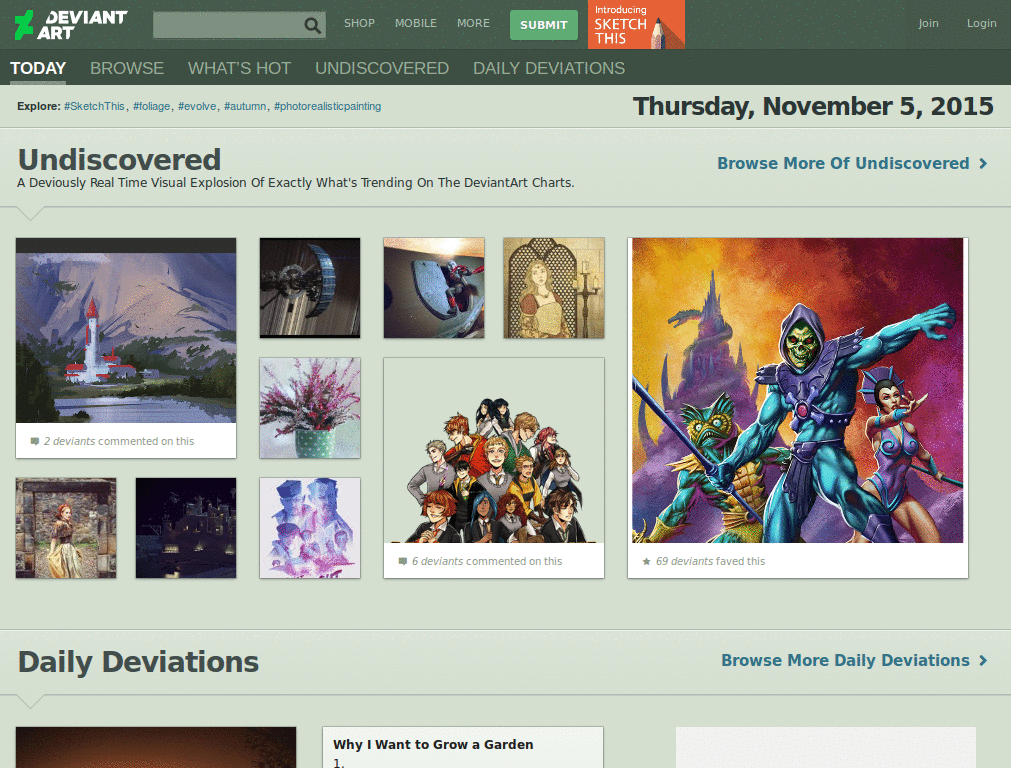Screen dimensions: 1024x768
Task: Open the medieval lady portrait thumbnail
Action: pos(554,288)
